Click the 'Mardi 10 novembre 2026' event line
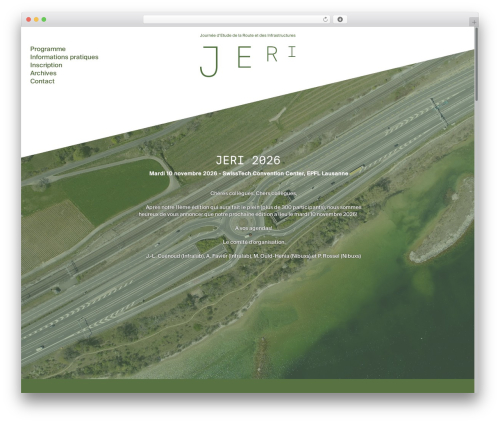500x423 pixels. point(249,173)
